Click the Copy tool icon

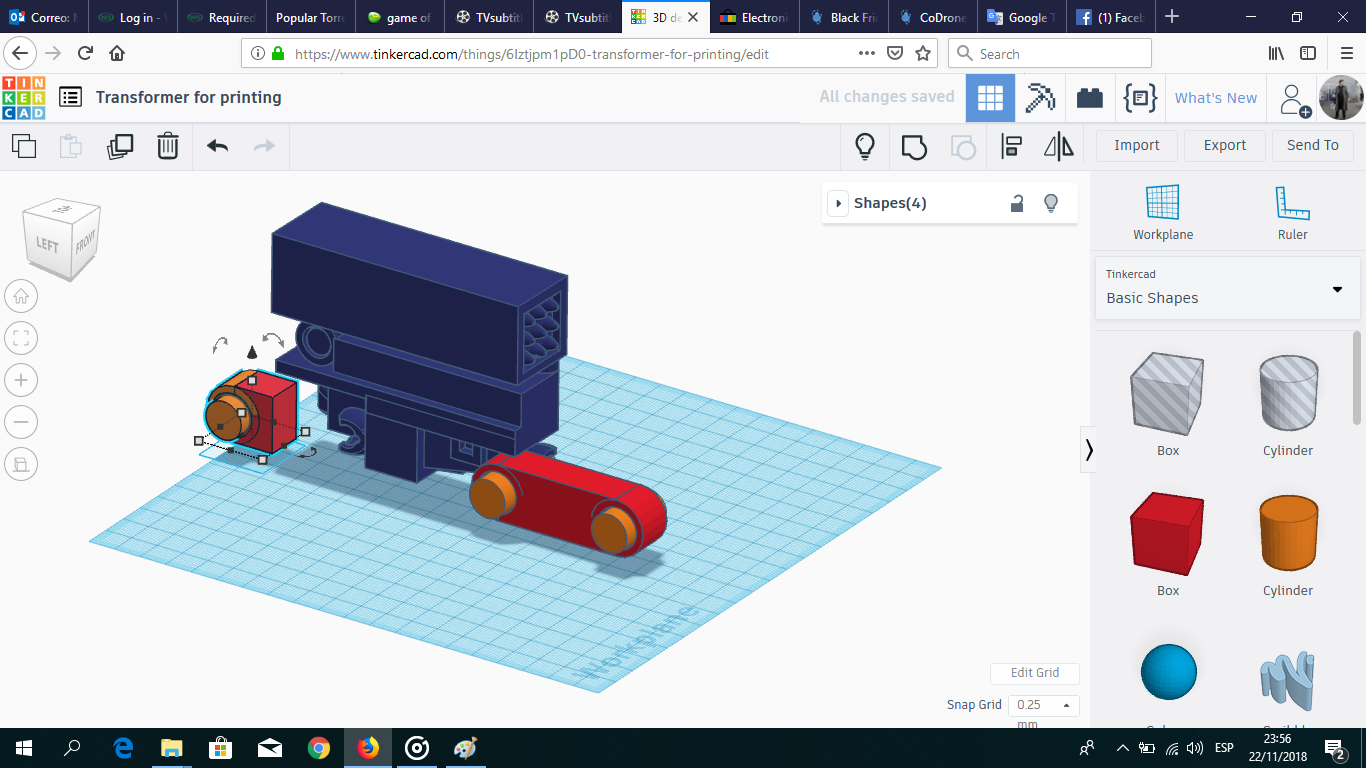[x=24, y=146]
